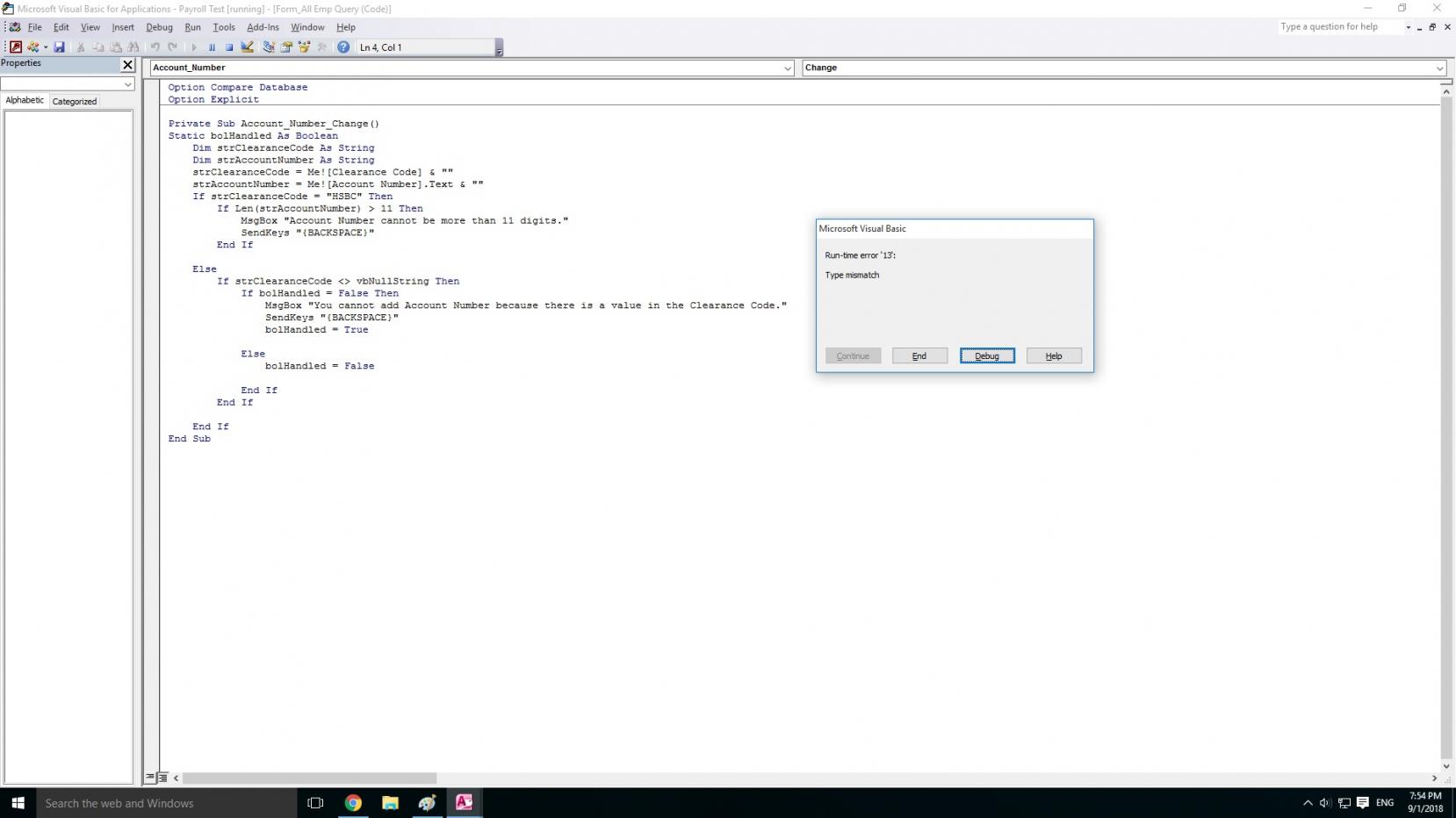1456x818 pixels.
Task: Switch to Full Module View toggle button
Action: click(x=162, y=778)
